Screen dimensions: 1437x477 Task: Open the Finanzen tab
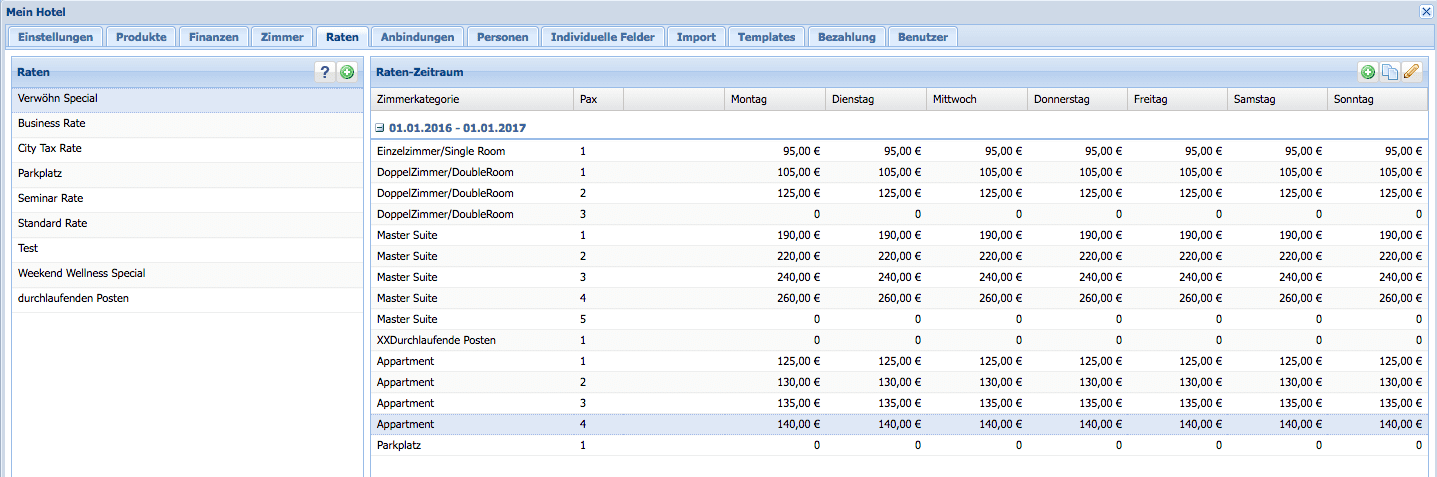tap(214, 37)
